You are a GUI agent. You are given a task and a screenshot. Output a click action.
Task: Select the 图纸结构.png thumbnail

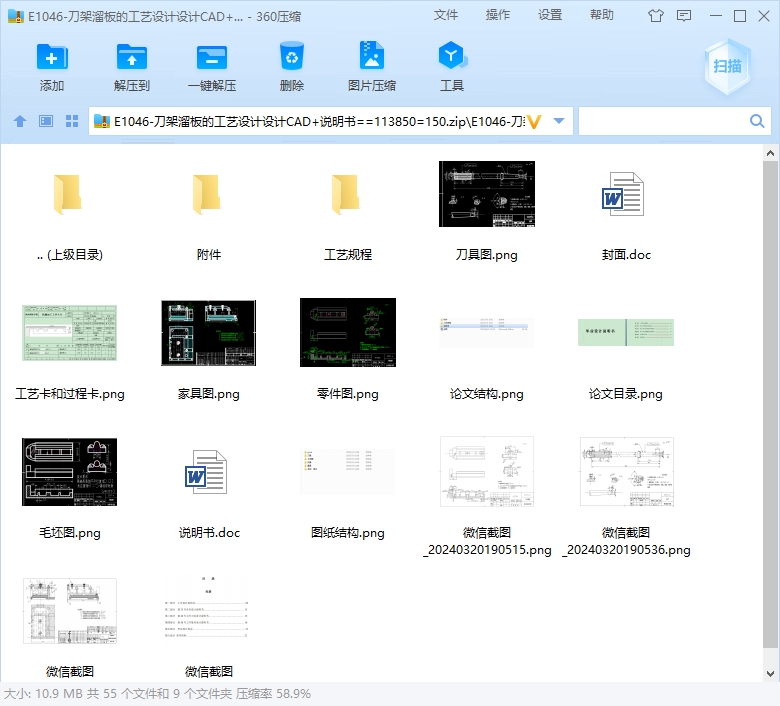[348, 472]
